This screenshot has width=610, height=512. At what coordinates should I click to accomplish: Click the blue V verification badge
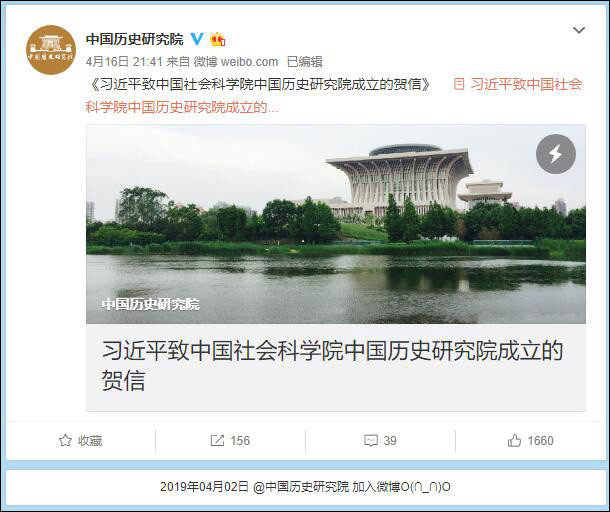[x=197, y=39]
